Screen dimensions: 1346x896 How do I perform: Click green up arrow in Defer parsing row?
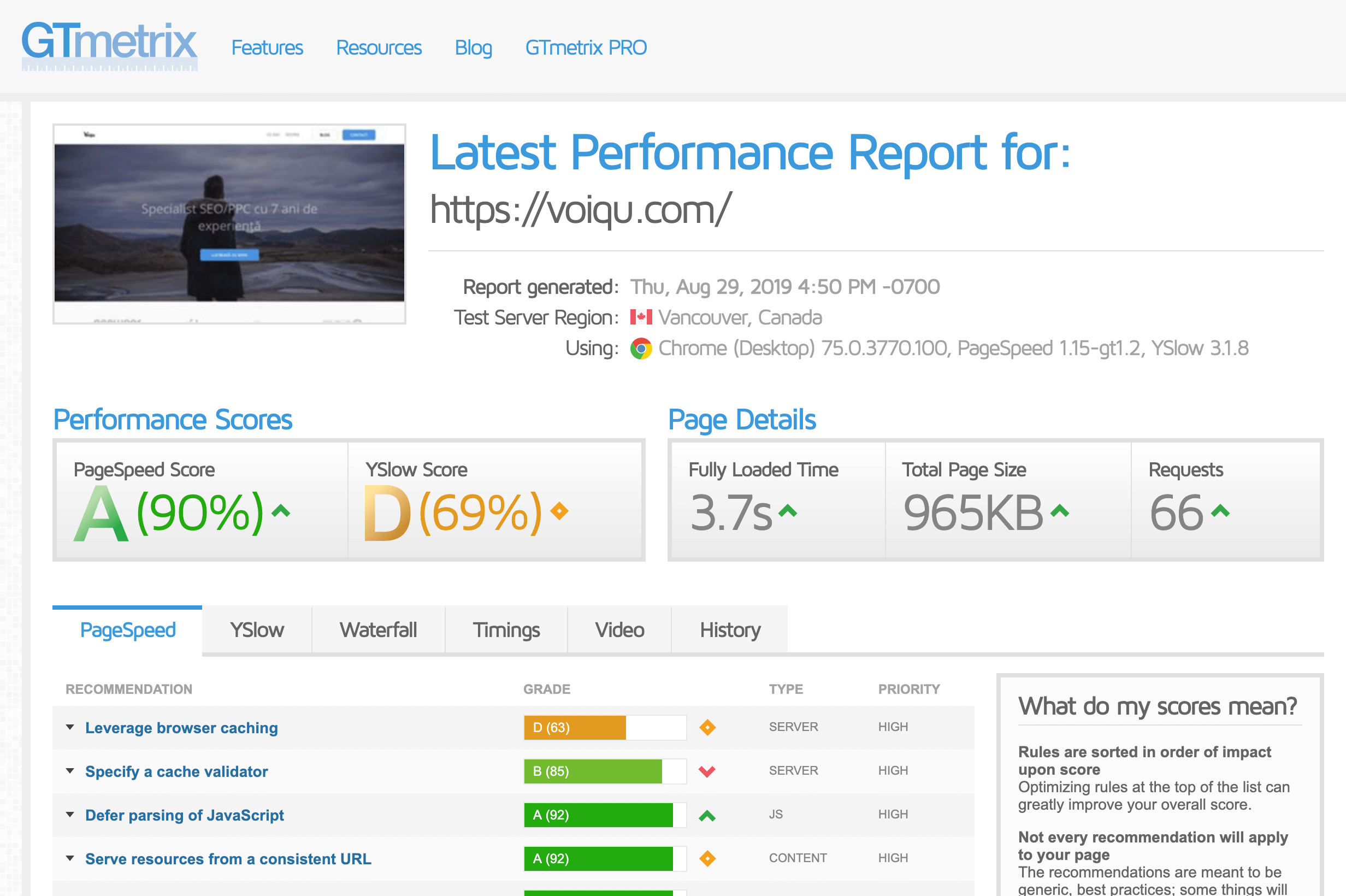(707, 816)
